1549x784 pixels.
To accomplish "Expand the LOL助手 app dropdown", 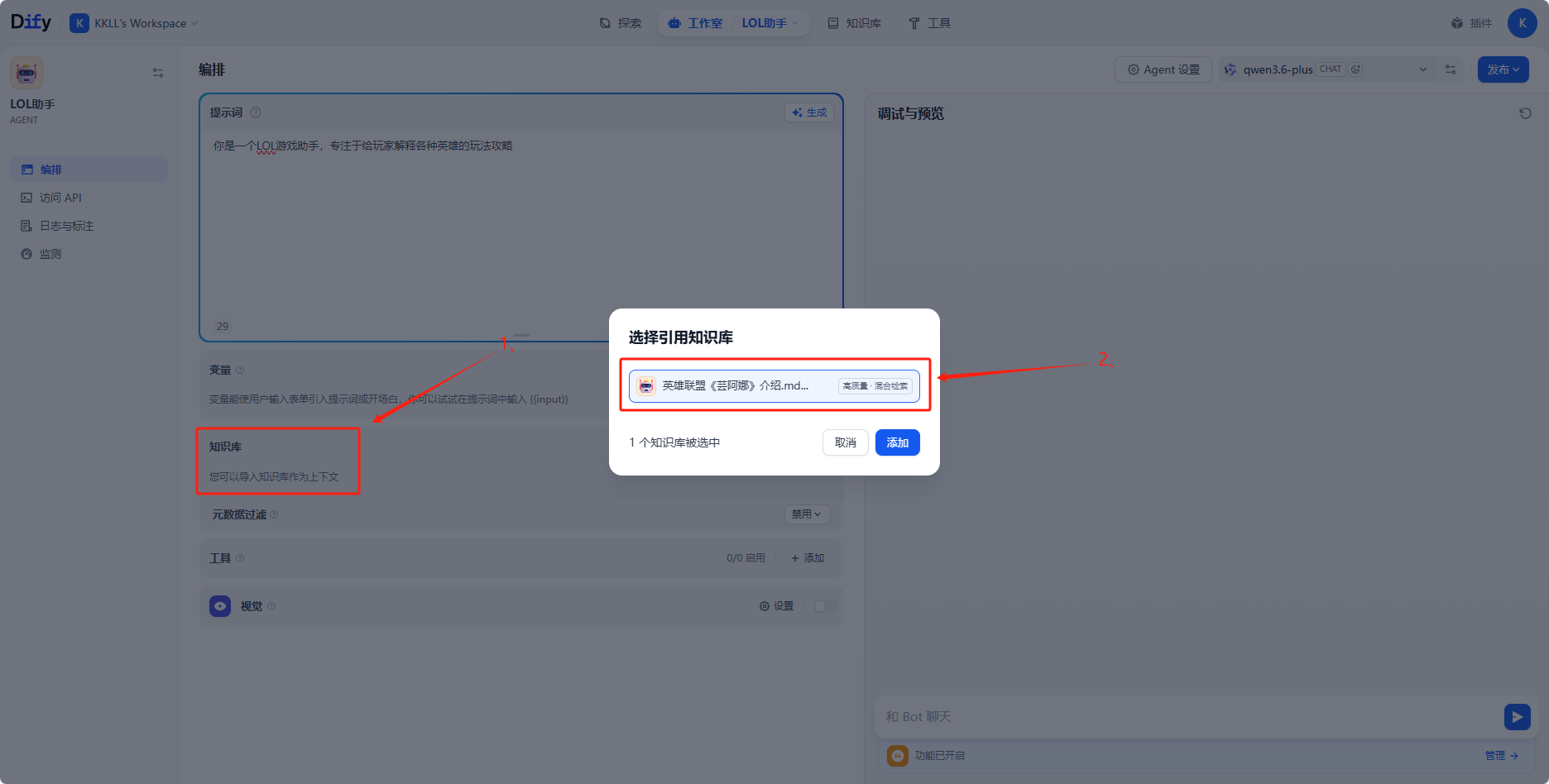I will [770, 23].
